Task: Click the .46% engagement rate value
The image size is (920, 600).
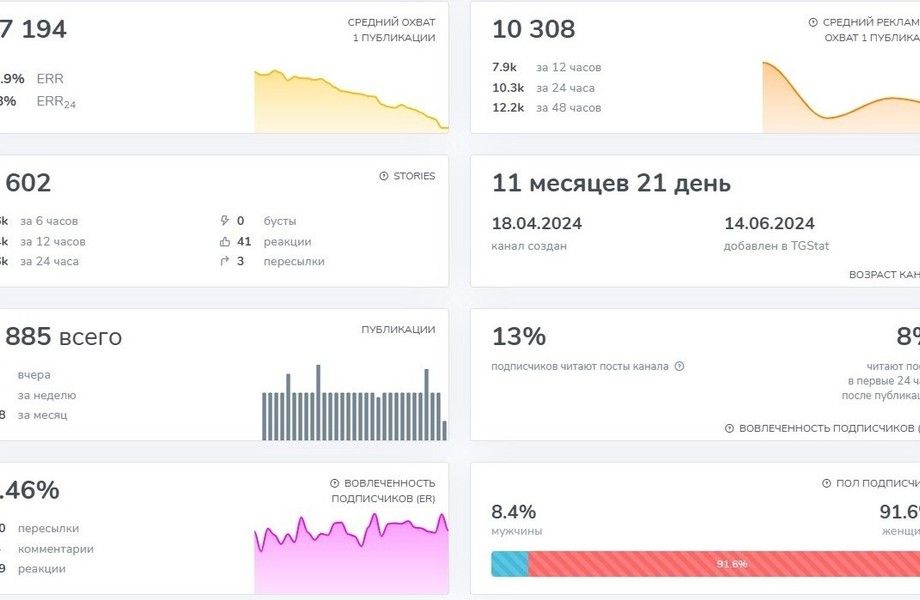Action: click(x=29, y=490)
